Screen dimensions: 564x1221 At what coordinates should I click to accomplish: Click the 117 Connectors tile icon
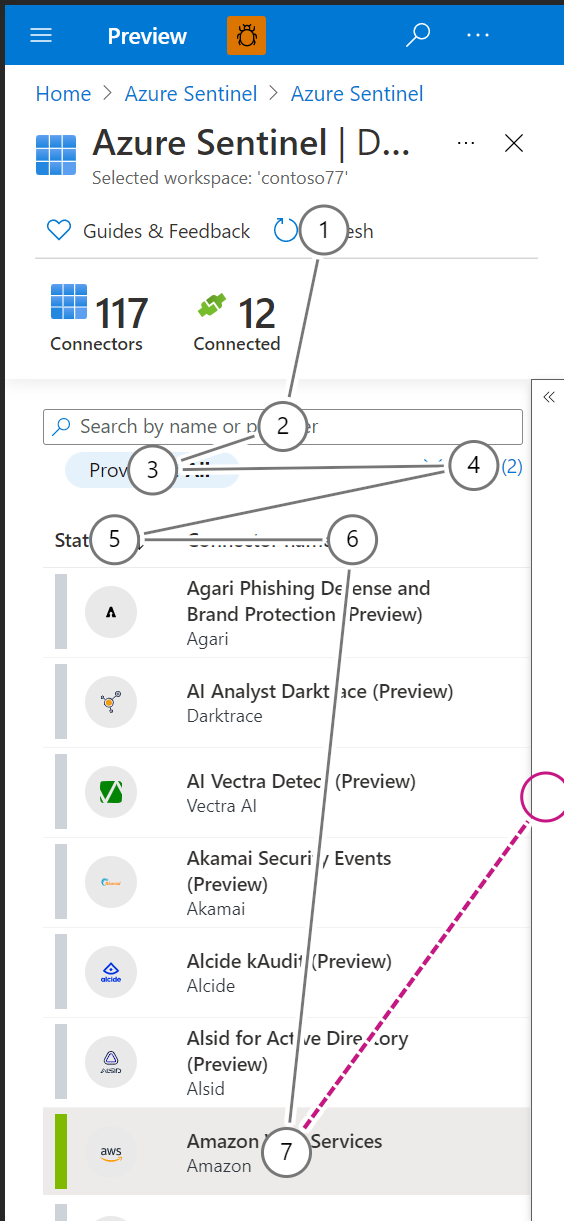(69, 302)
